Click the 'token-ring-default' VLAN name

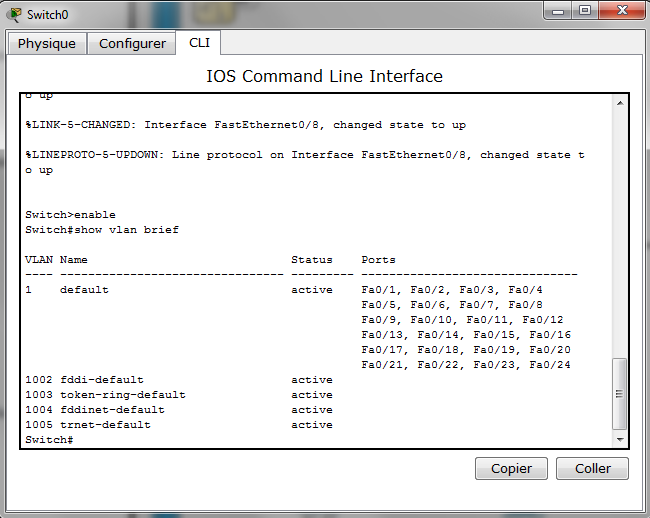click(x=123, y=395)
